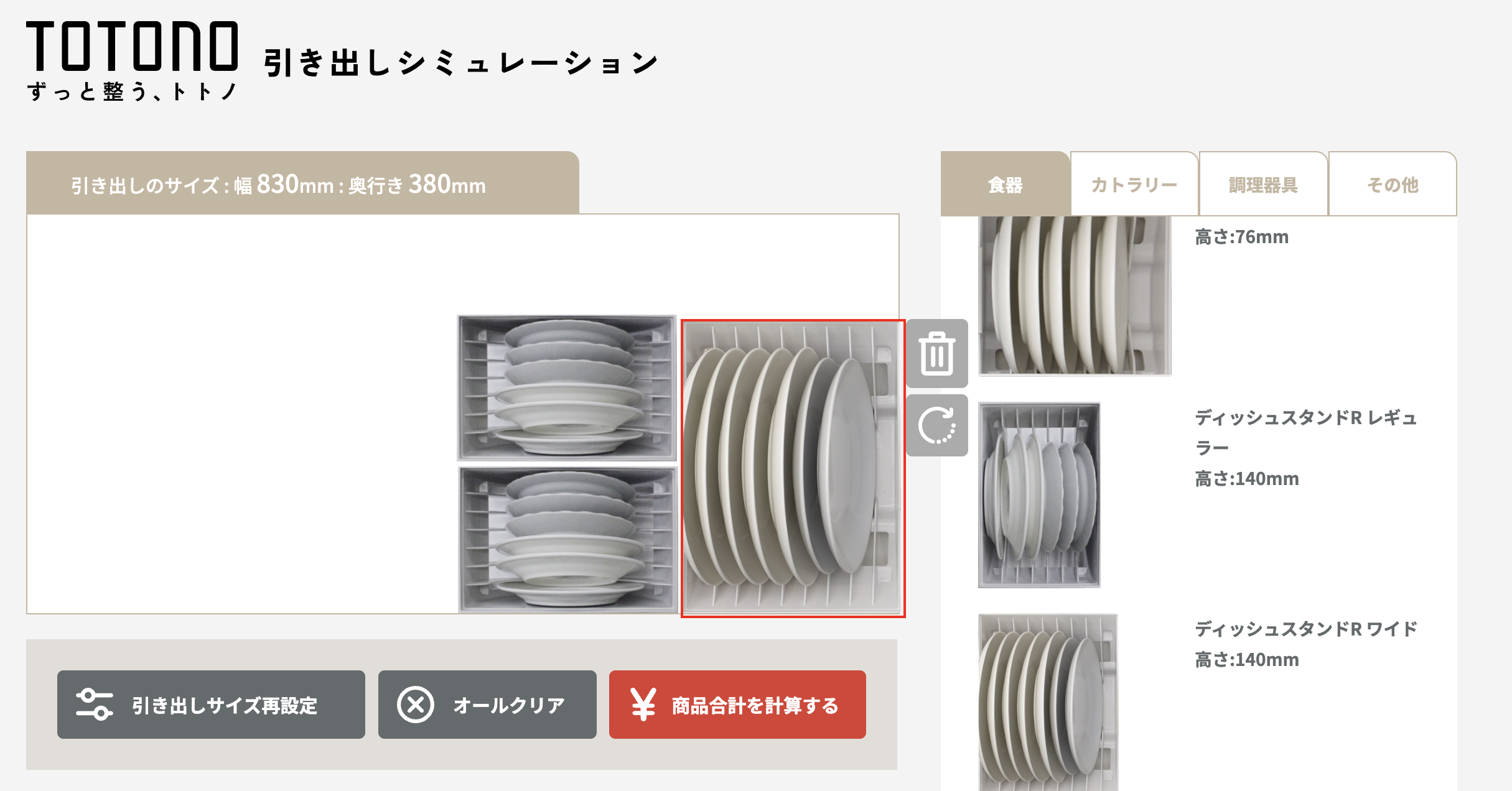The height and width of the screenshot is (791, 1512).
Task: Click the 76mm height product thumbnail
Action: (x=1075, y=296)
